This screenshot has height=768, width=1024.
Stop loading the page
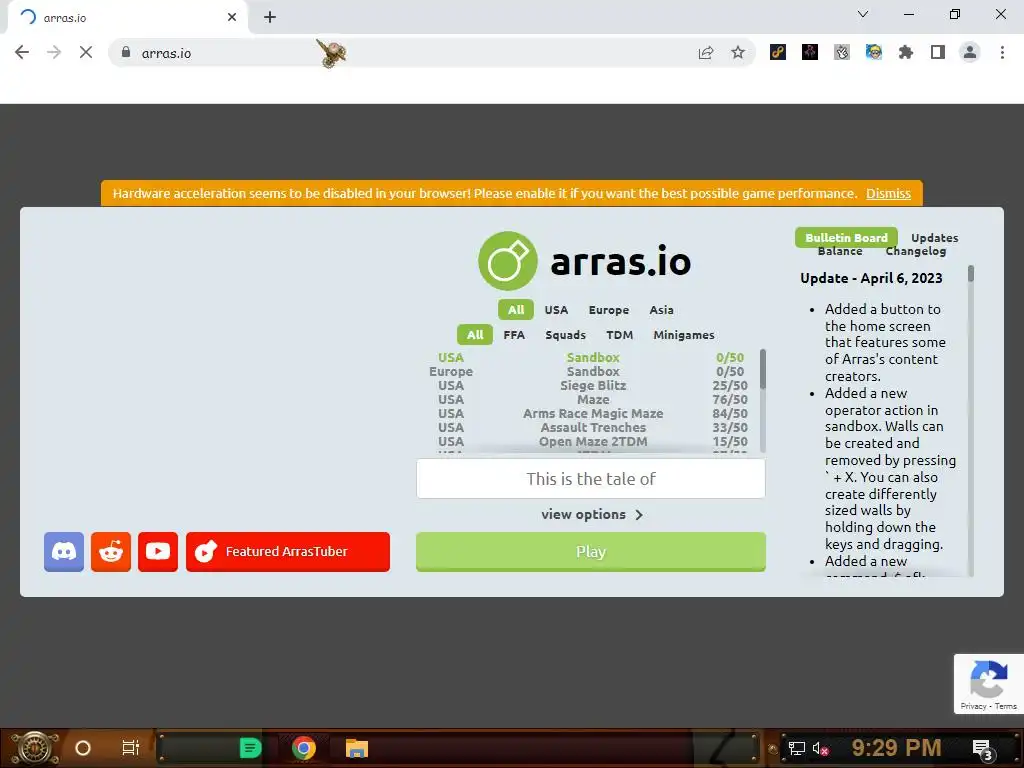click(x=86, y=52)
